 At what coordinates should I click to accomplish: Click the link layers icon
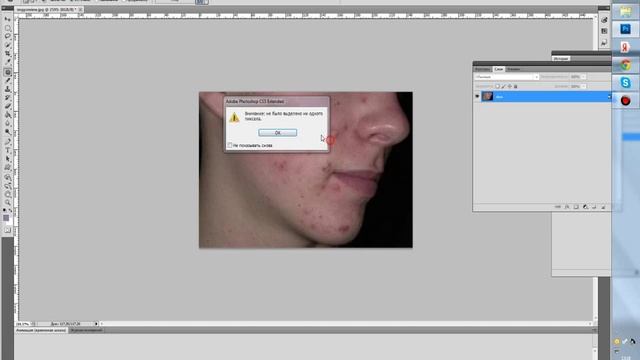tap(558, 207)
